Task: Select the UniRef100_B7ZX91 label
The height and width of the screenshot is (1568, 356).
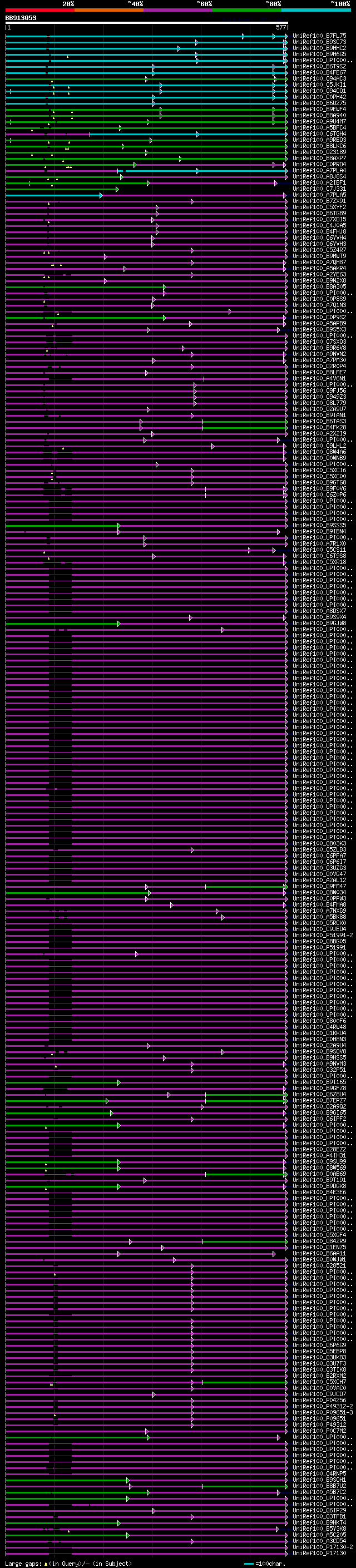Action: (319, 201)
